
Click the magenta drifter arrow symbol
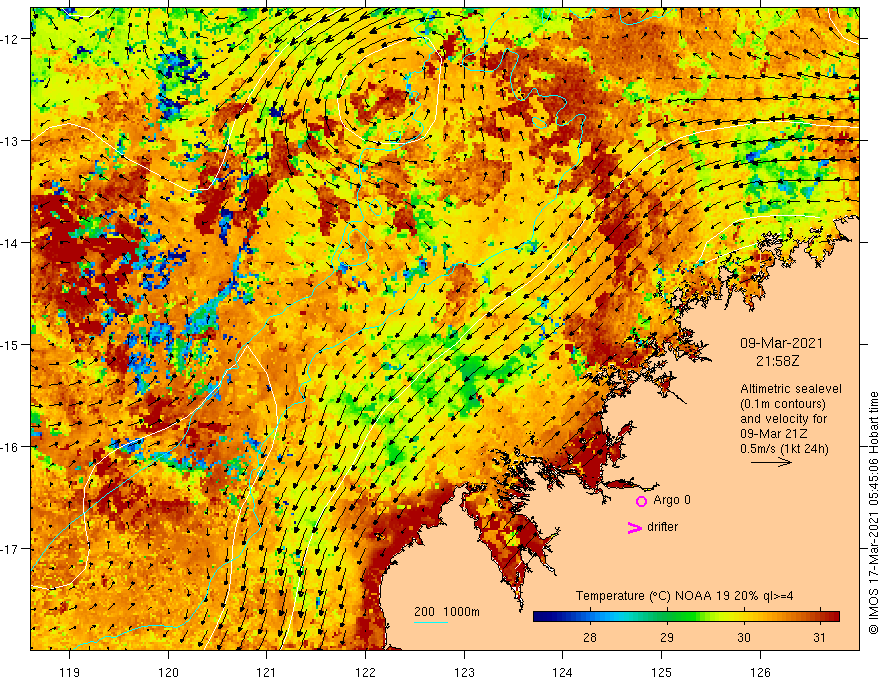pos(635,528)
